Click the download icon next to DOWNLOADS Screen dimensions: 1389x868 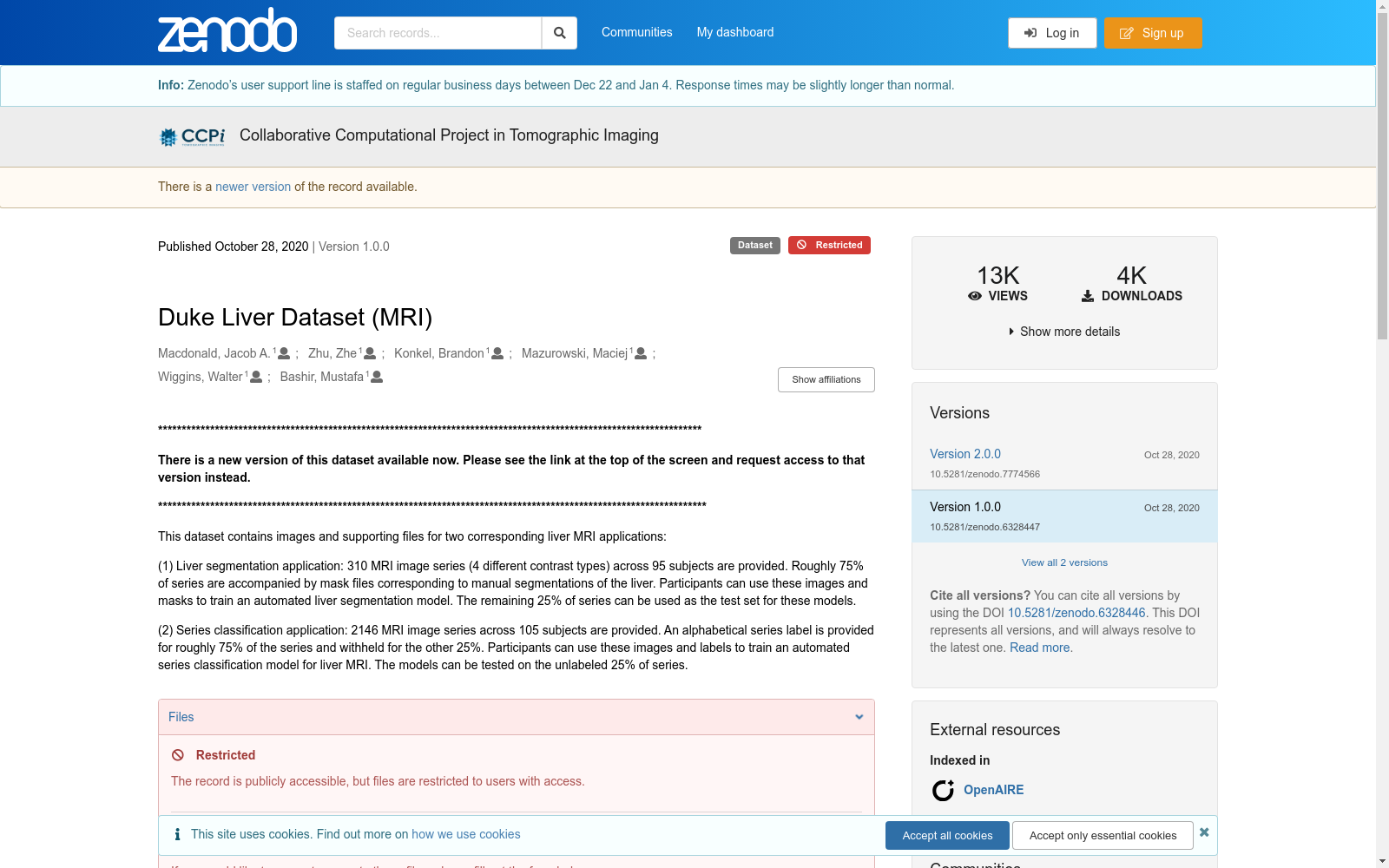pyautogui.click(x=1088, y=296)
